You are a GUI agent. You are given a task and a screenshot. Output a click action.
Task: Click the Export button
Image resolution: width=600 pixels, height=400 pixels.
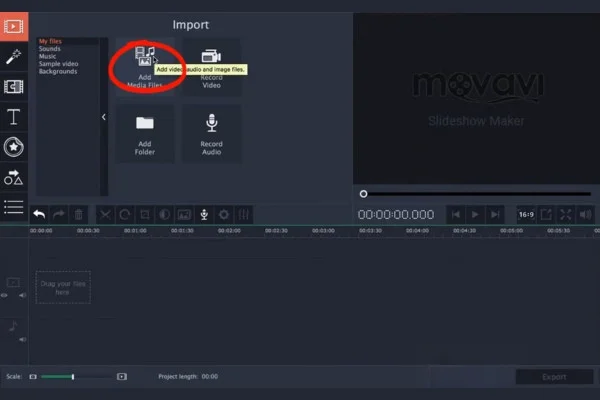pyautogui.click(x=554, y=377)
